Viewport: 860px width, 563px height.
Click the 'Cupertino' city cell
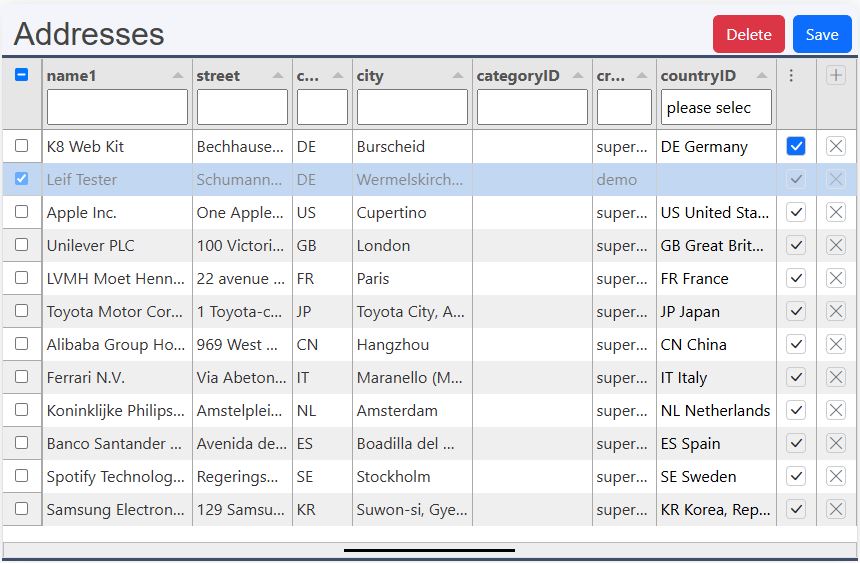click(x=412, y=212)
